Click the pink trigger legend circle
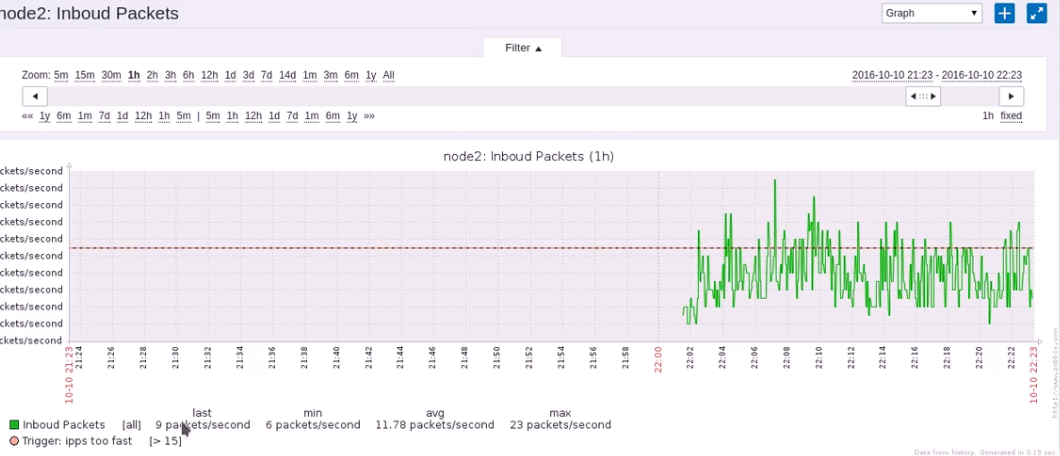1060x456 pixels. click(14, 441)
